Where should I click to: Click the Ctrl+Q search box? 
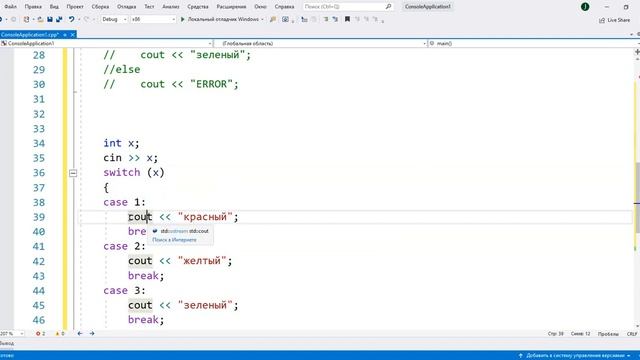[348, 7]
